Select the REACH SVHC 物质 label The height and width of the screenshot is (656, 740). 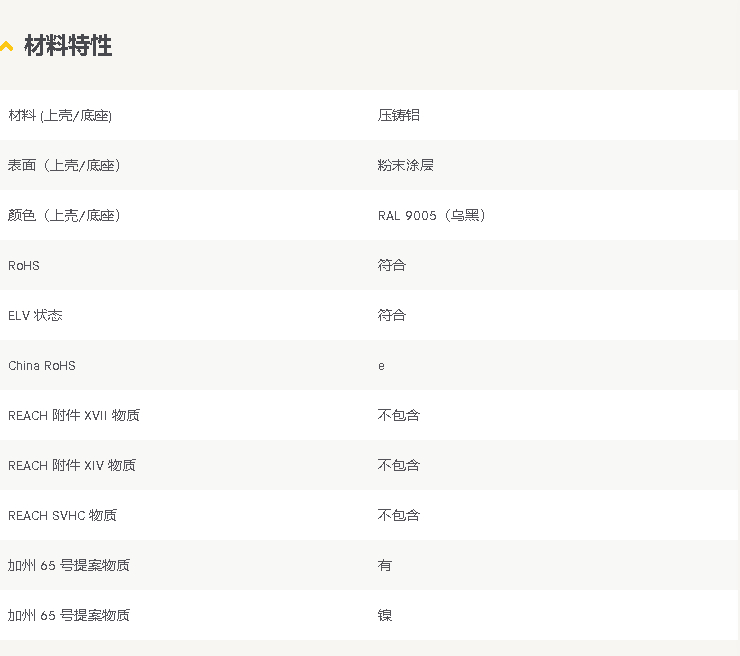[62, 515]
